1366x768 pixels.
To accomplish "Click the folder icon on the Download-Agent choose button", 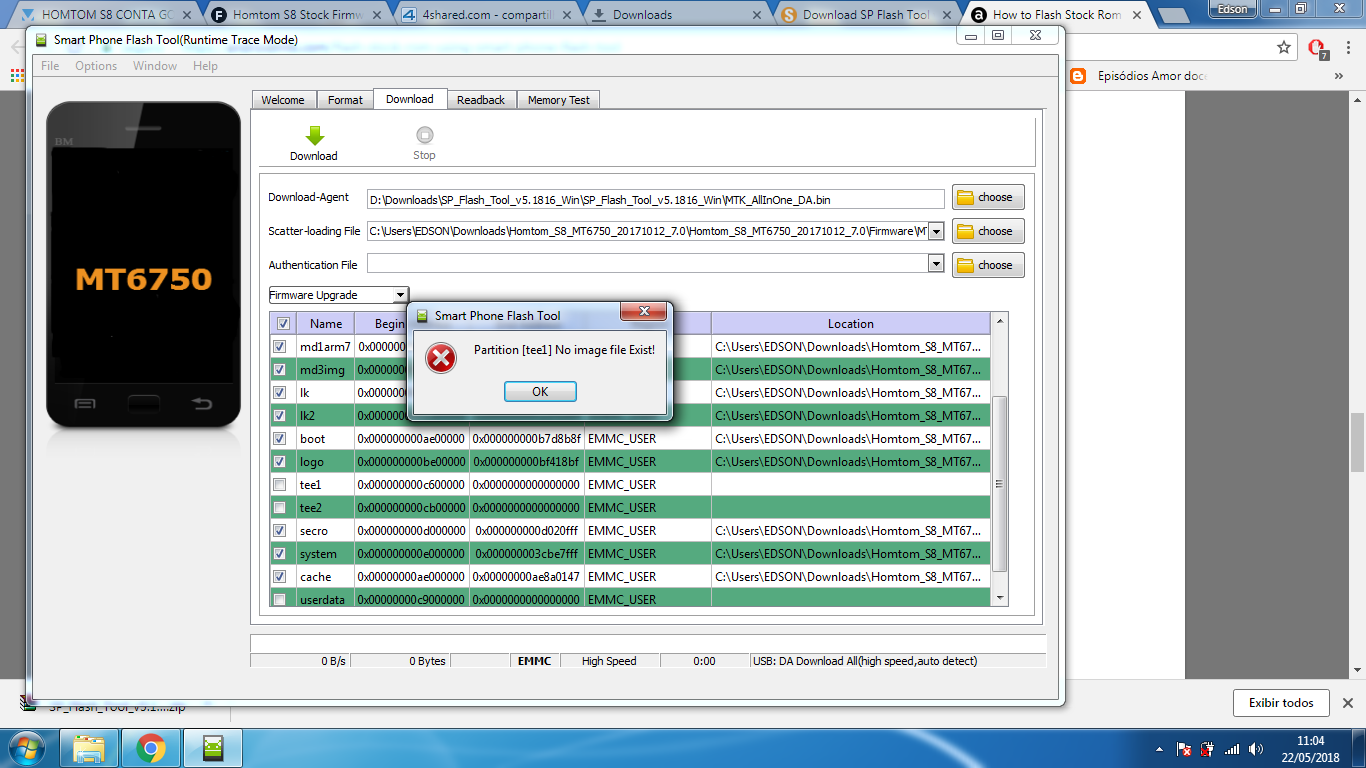I will coord(965,197).
